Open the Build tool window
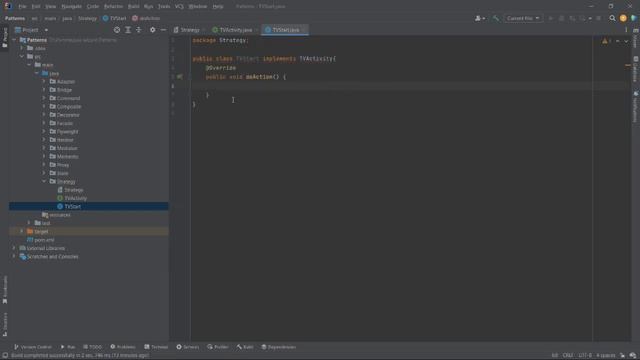640x360 pixels. [x=245, y=347]
